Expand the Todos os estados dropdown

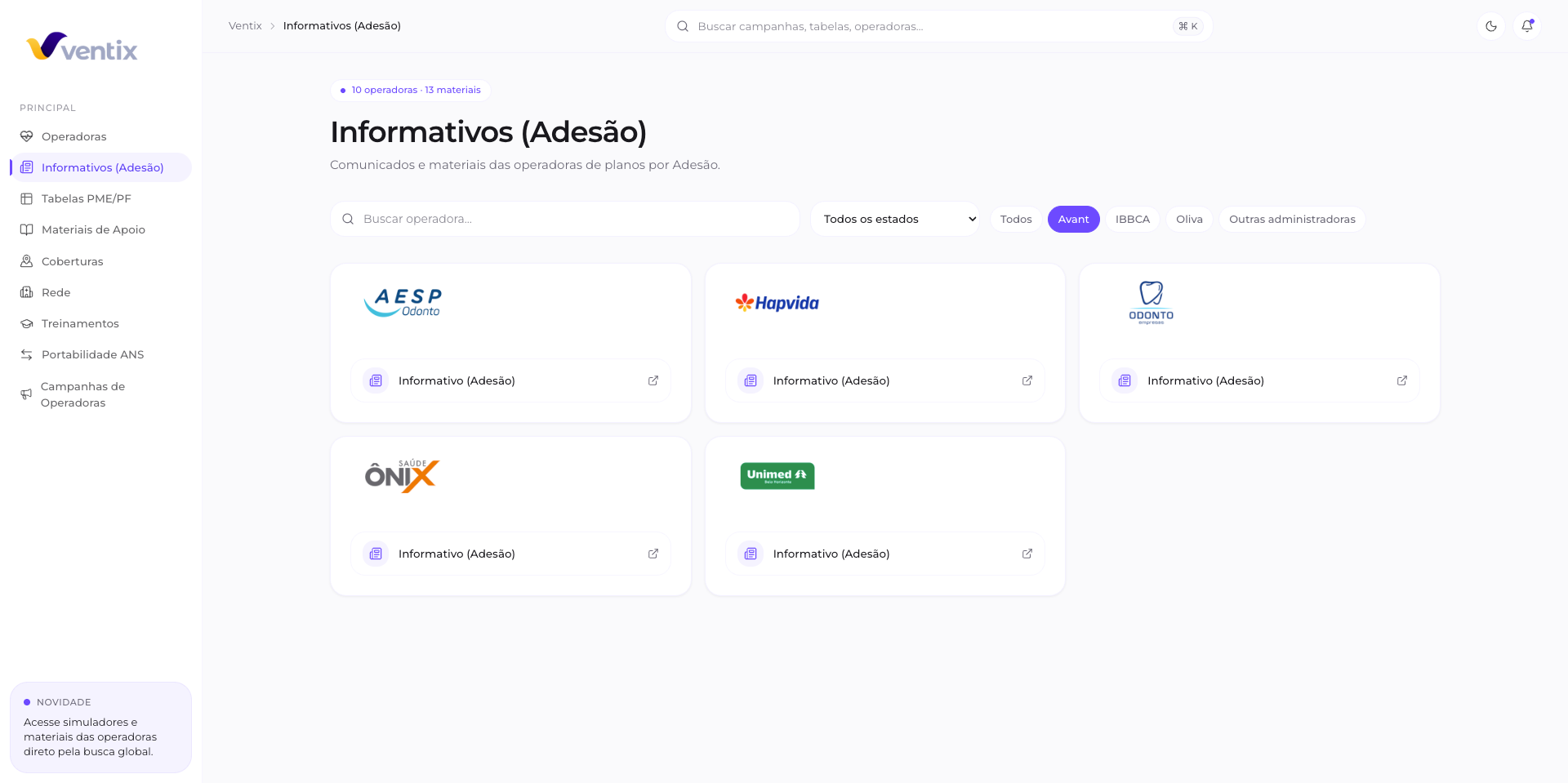pyautogui.click(x=895, y=219)
